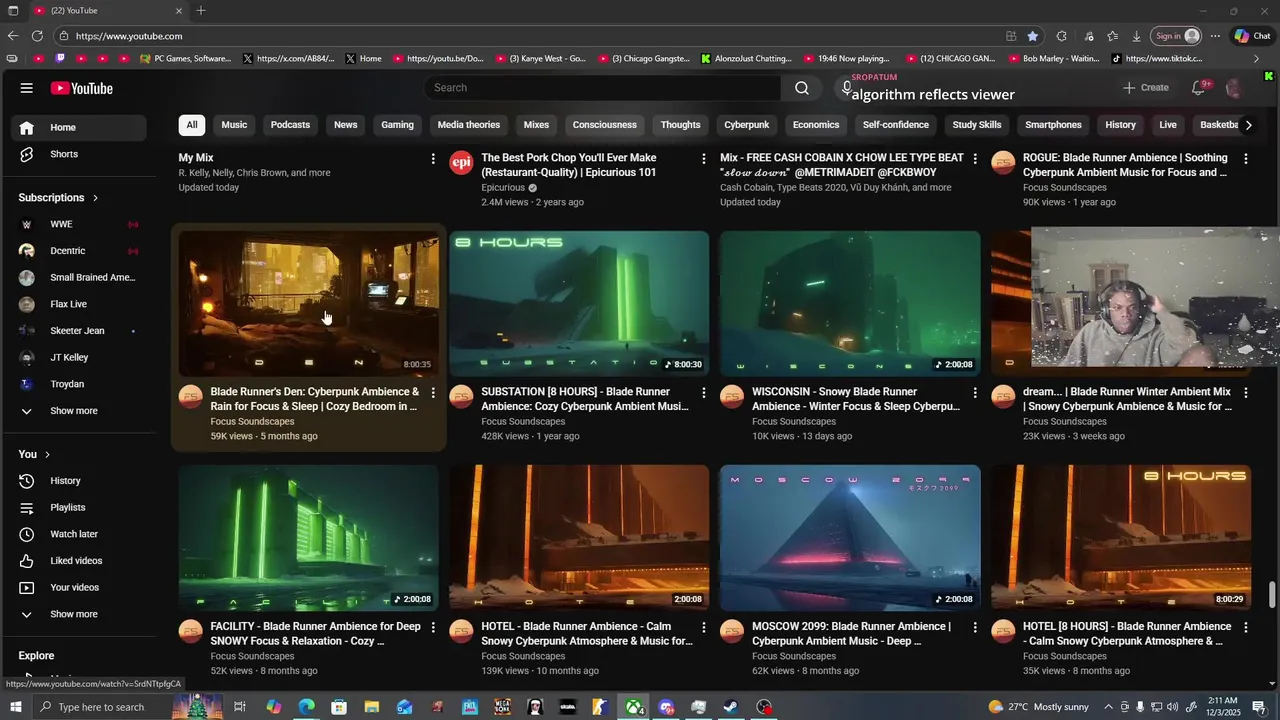This screenshot has height=720, width=1280.
Task: Open a new browser tab
Action: point(201,11)
